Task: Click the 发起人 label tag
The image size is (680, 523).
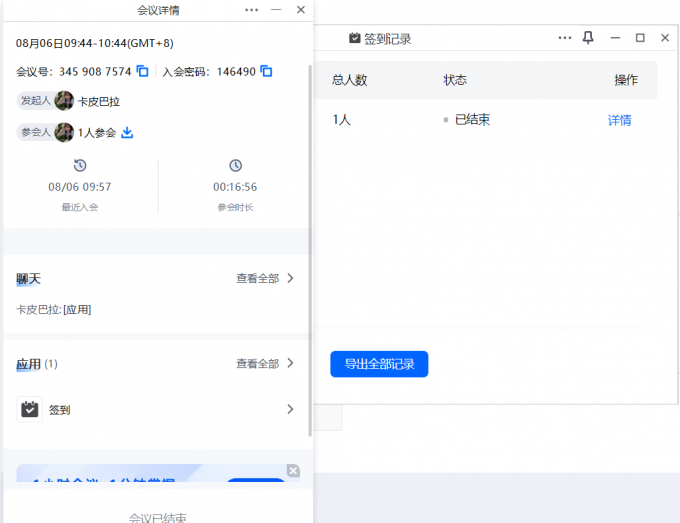Action: pos(36,101)
